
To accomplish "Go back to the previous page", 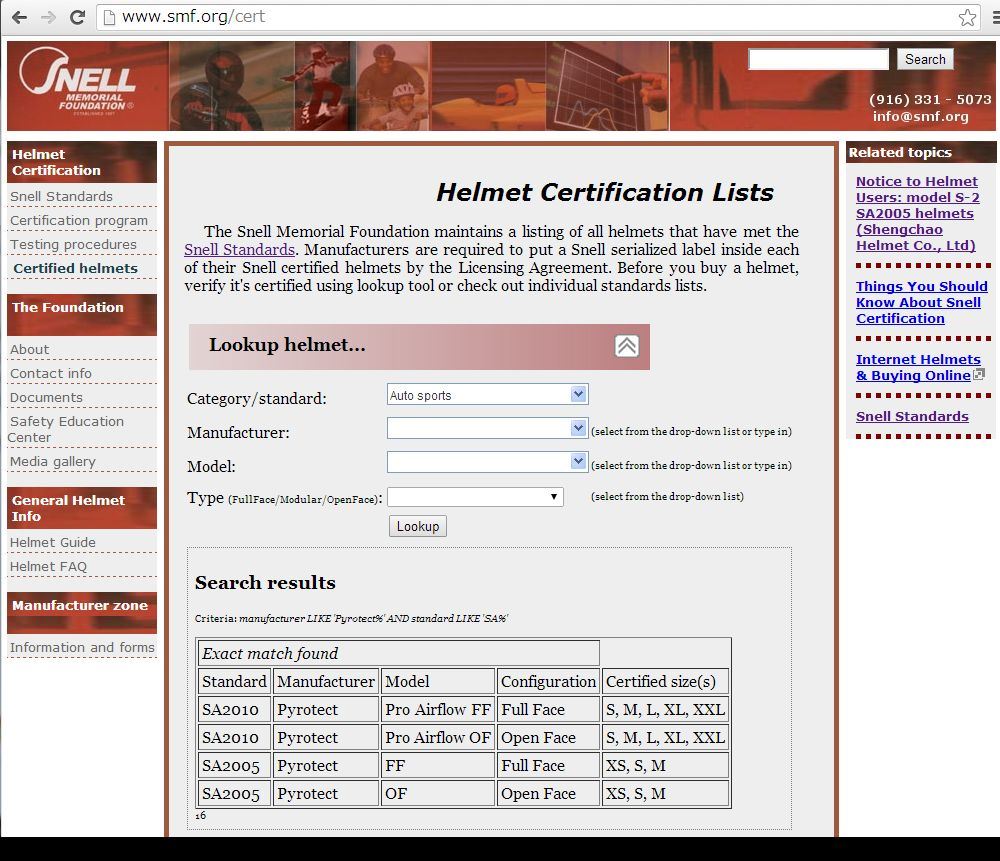I will 19,17.
